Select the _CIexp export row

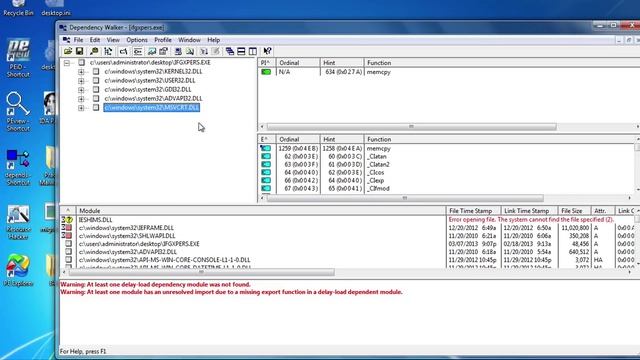tap(448, 180)
